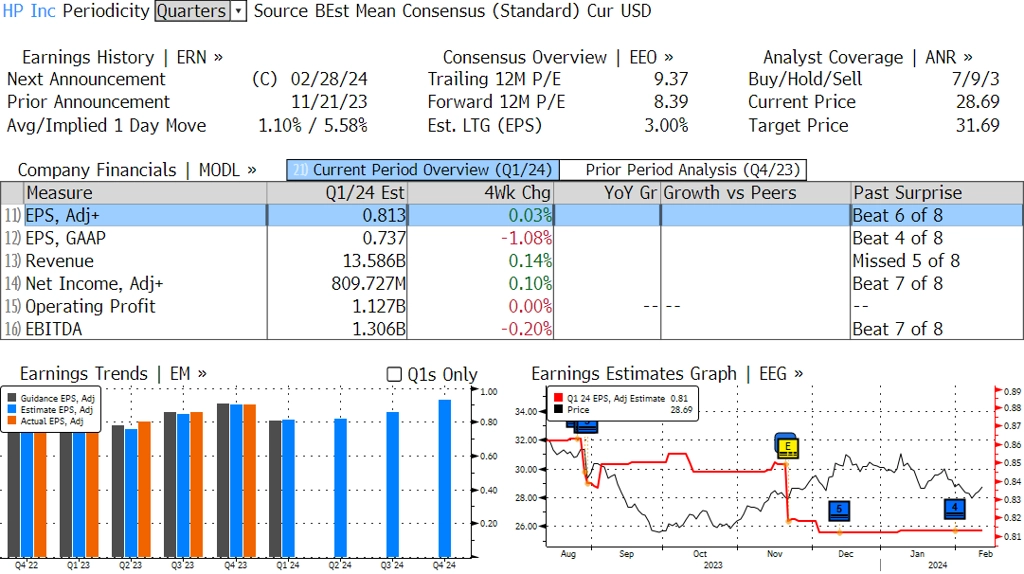This screenshot has width=1024, height=574.
Task: Click the orange Actual EPS, Adj legend swatch
Action: pos(12,421)
